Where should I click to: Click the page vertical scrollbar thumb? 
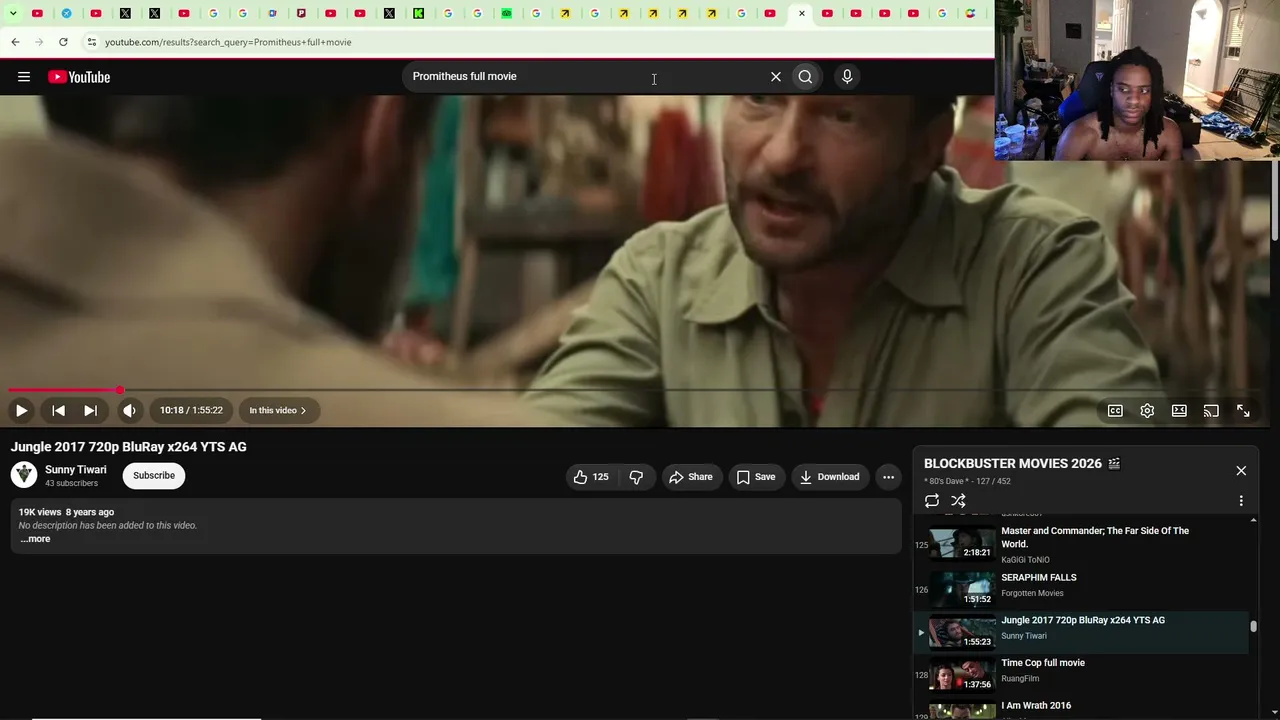click(1275, 200)
